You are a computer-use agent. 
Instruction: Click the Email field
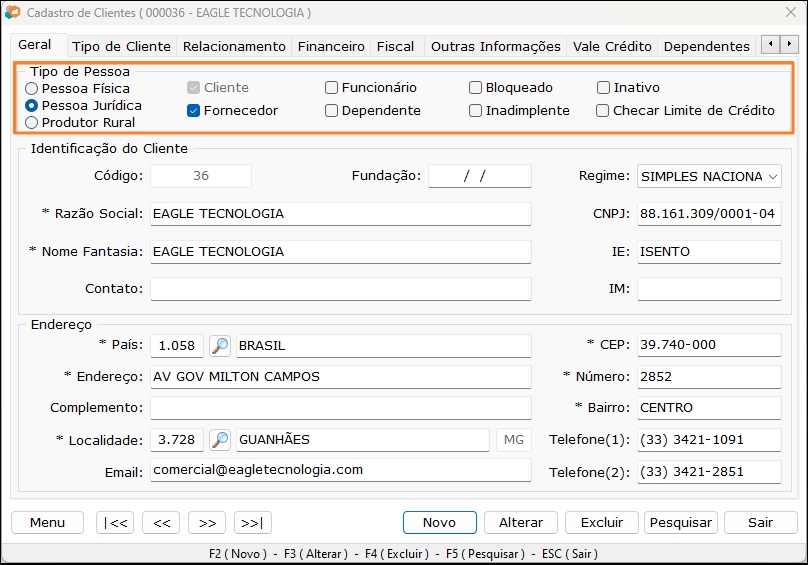(x=341, y=470)
